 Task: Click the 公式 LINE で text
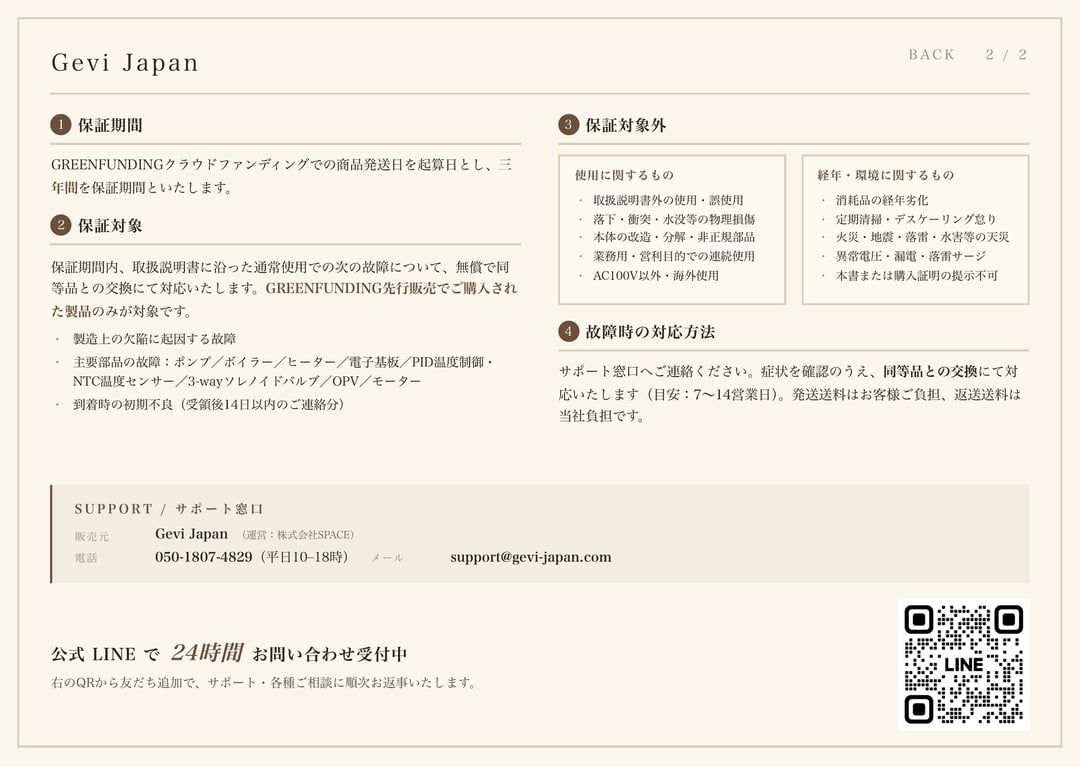pos(105,654)
